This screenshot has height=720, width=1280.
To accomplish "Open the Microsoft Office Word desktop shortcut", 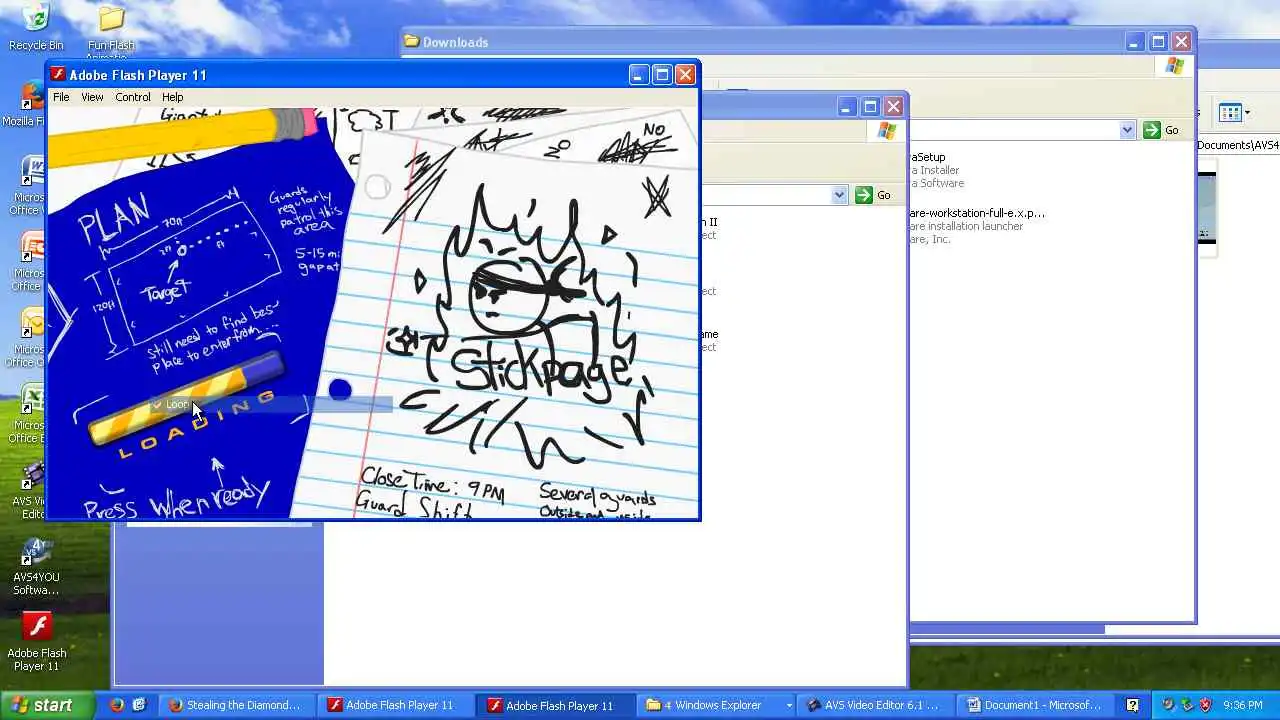I will 26,185.
